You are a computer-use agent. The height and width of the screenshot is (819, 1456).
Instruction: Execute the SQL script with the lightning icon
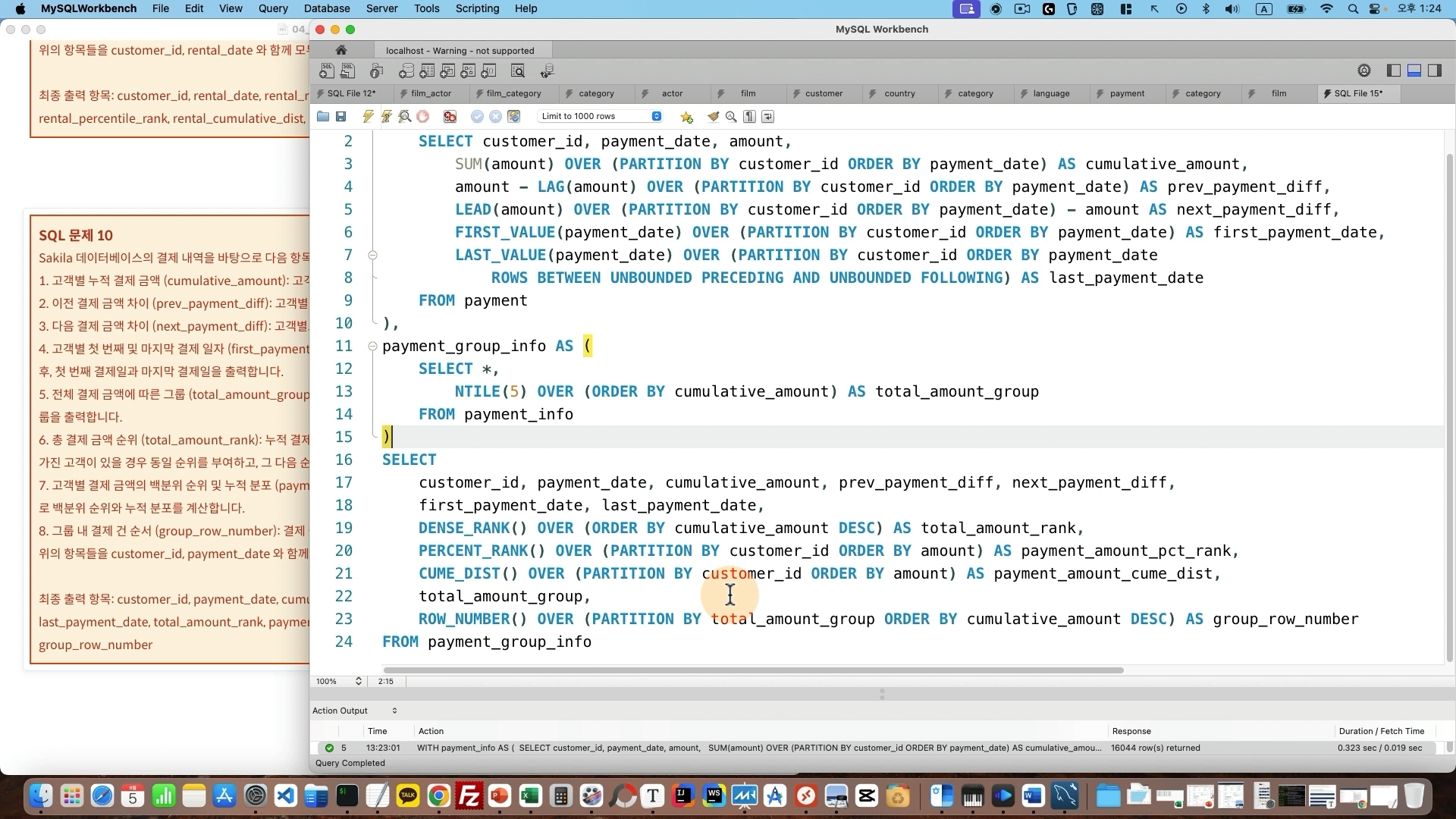pos(369,117)
